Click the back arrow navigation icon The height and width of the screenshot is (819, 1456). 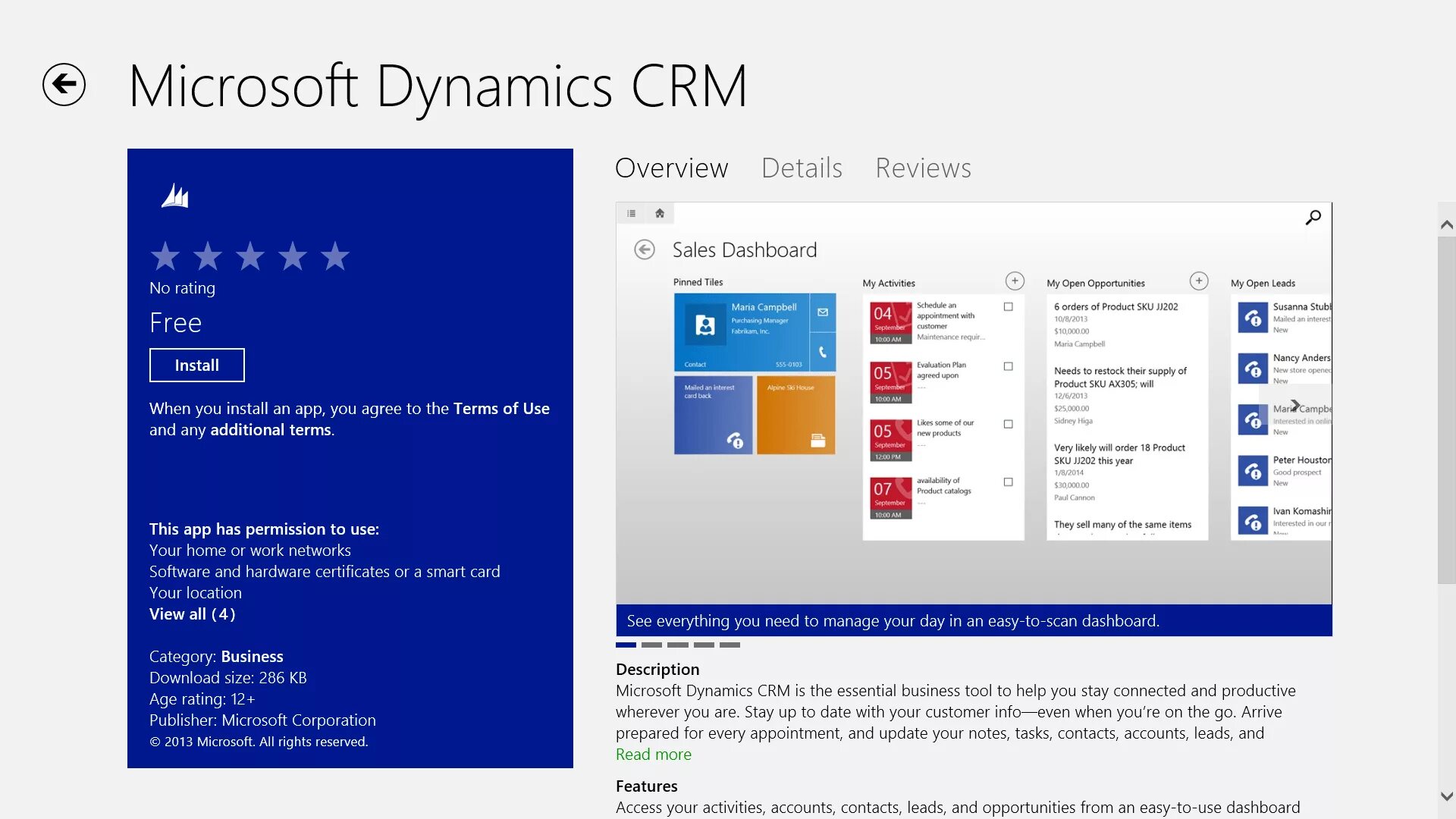tap(63, 84)
